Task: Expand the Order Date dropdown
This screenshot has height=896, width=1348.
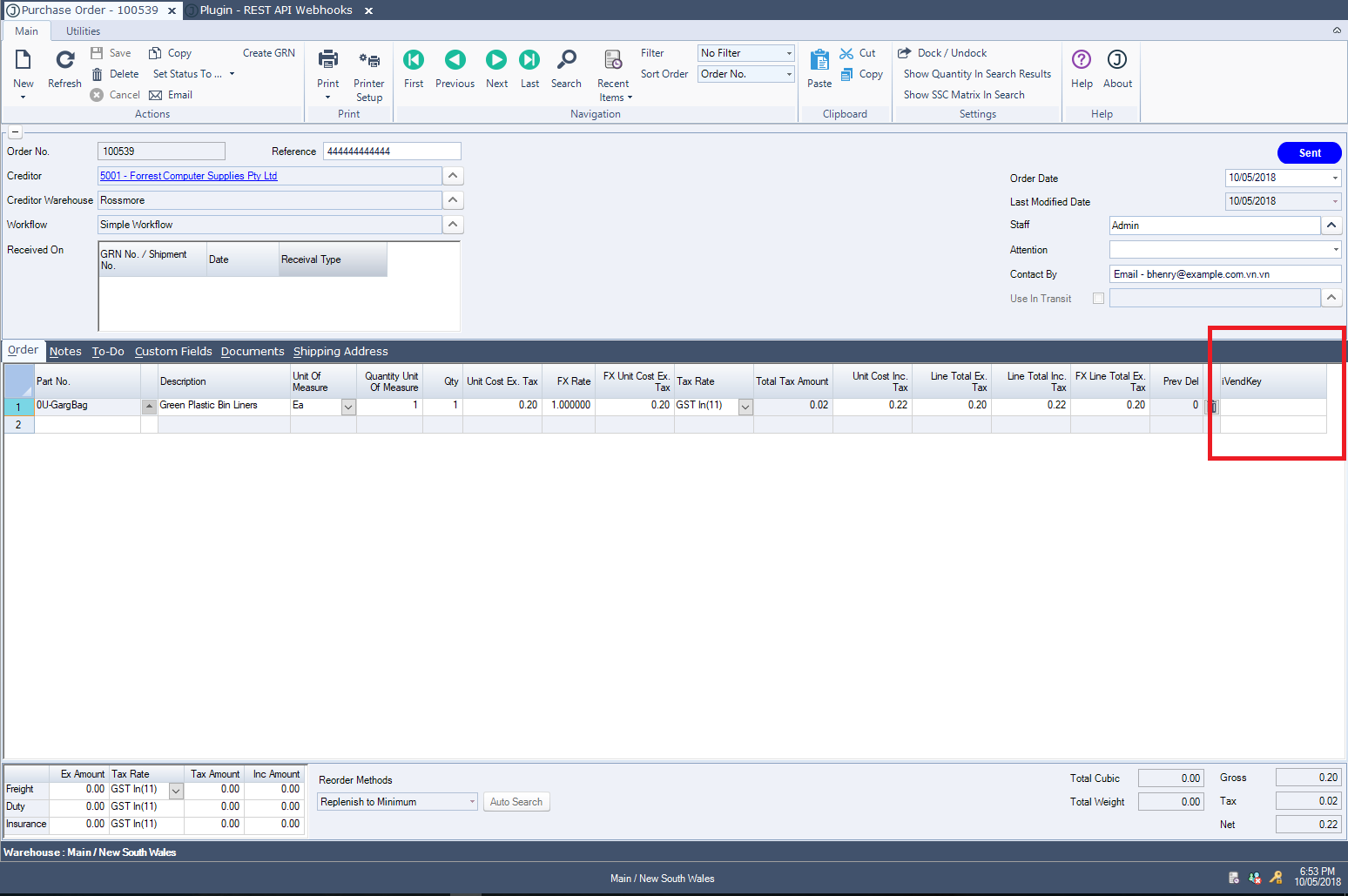Action: (1334, 178)
